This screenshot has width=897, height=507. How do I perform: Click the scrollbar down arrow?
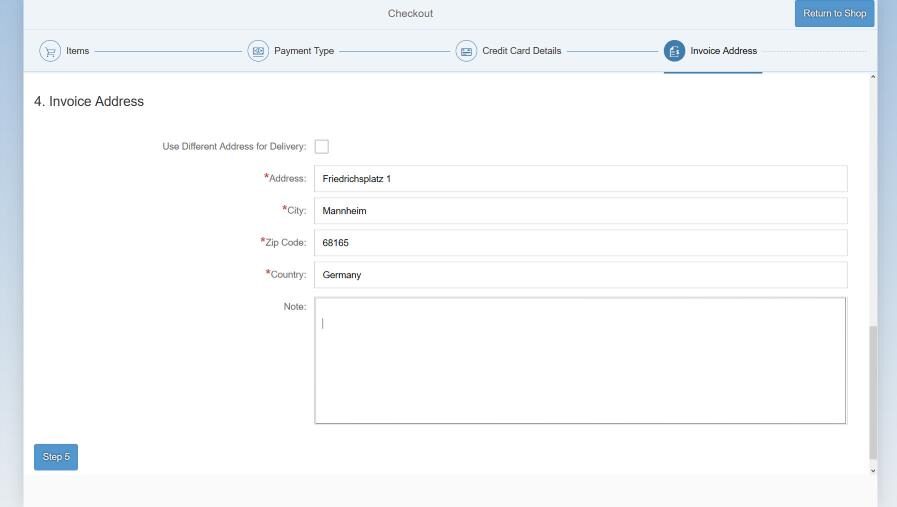tap(872, 470)
